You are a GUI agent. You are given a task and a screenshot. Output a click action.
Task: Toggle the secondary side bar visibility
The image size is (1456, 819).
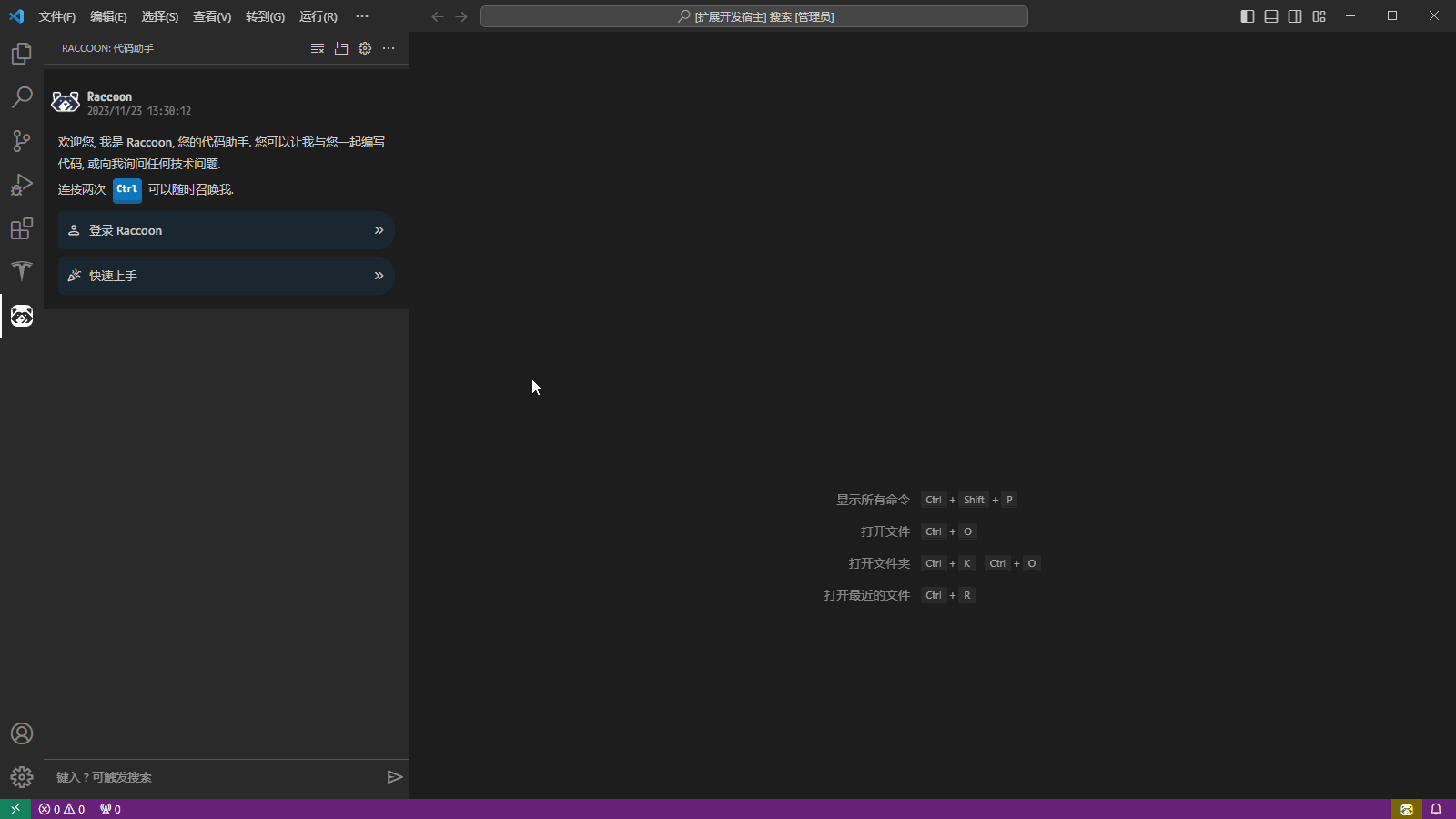tap(1295, 16)
